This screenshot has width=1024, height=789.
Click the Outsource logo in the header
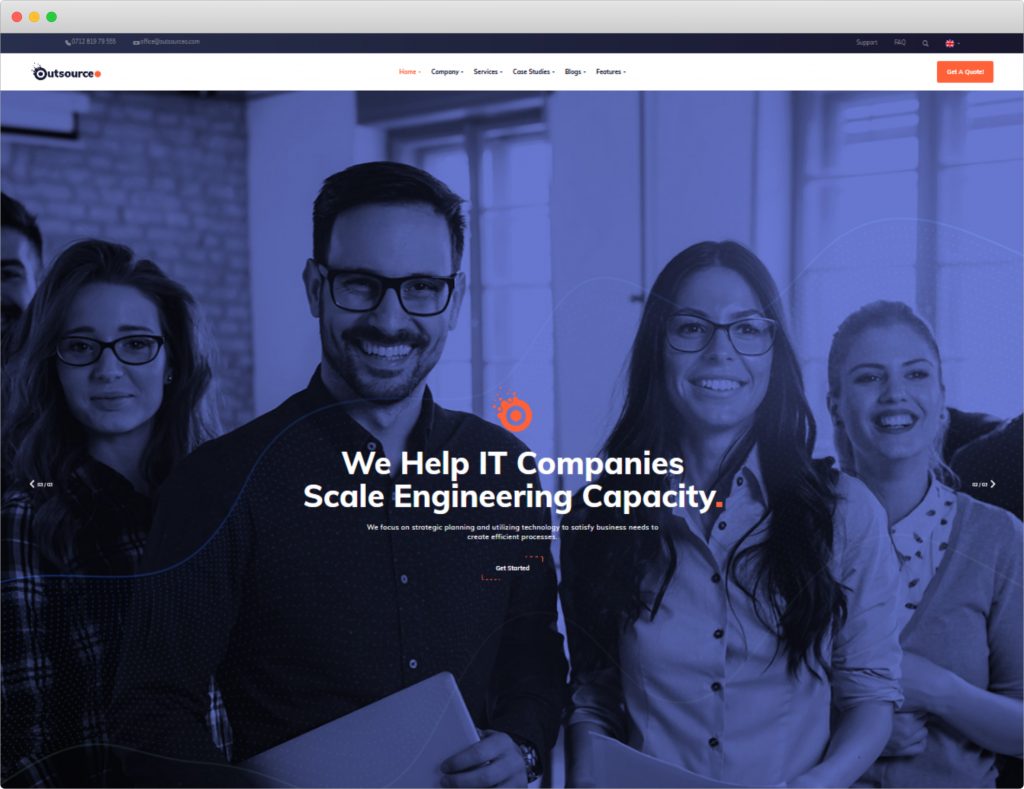click(x=67, y=72)
